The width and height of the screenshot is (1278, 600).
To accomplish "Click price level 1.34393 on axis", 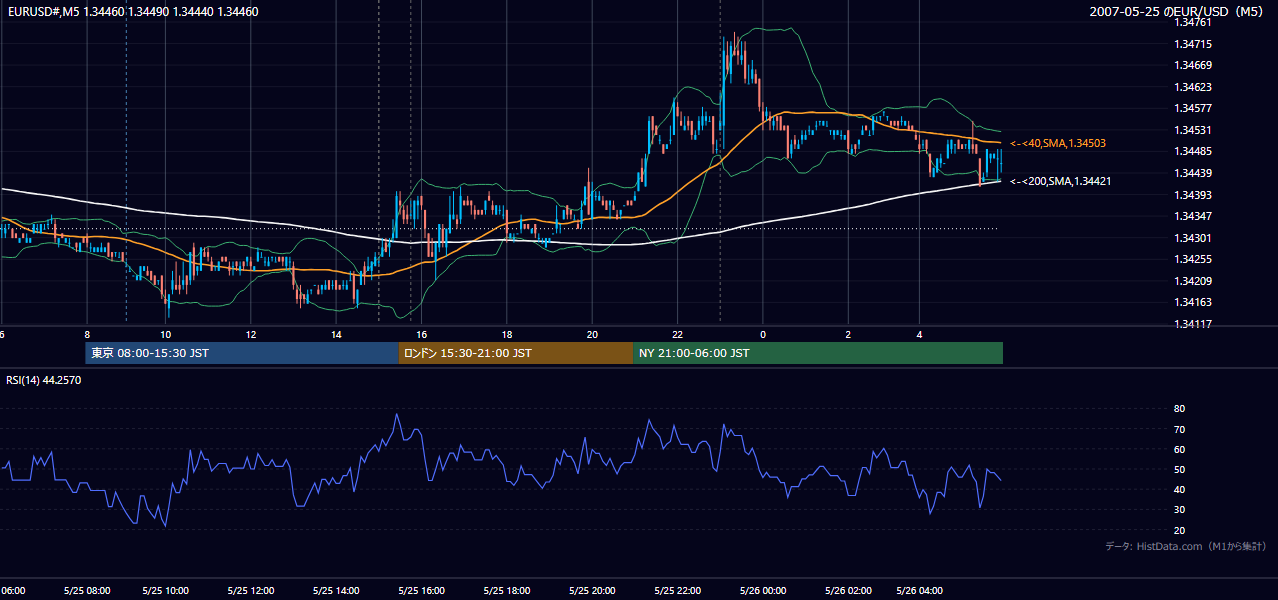I will (x=1193, y=195).
